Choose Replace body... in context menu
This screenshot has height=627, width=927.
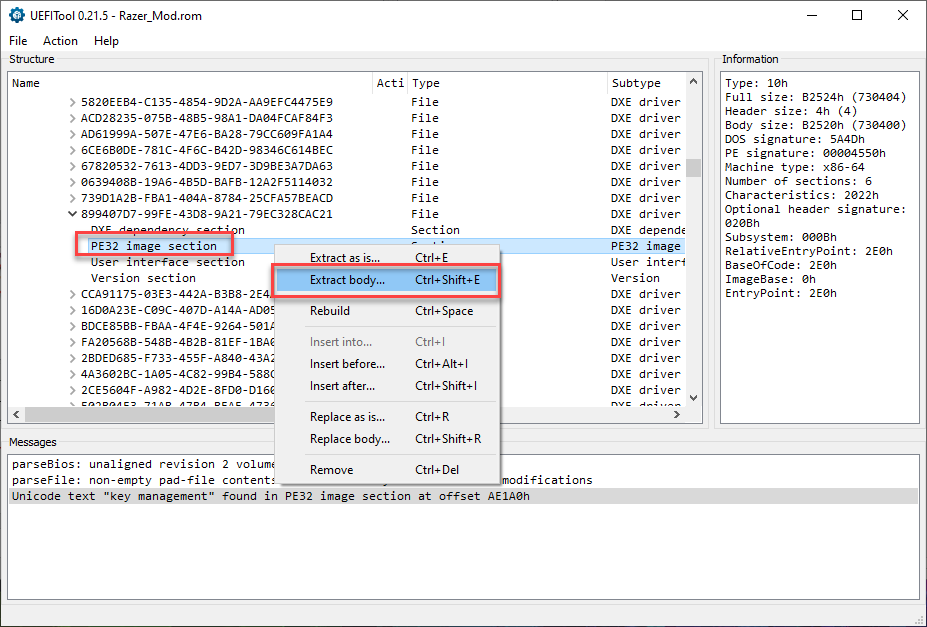click(387, 439)
